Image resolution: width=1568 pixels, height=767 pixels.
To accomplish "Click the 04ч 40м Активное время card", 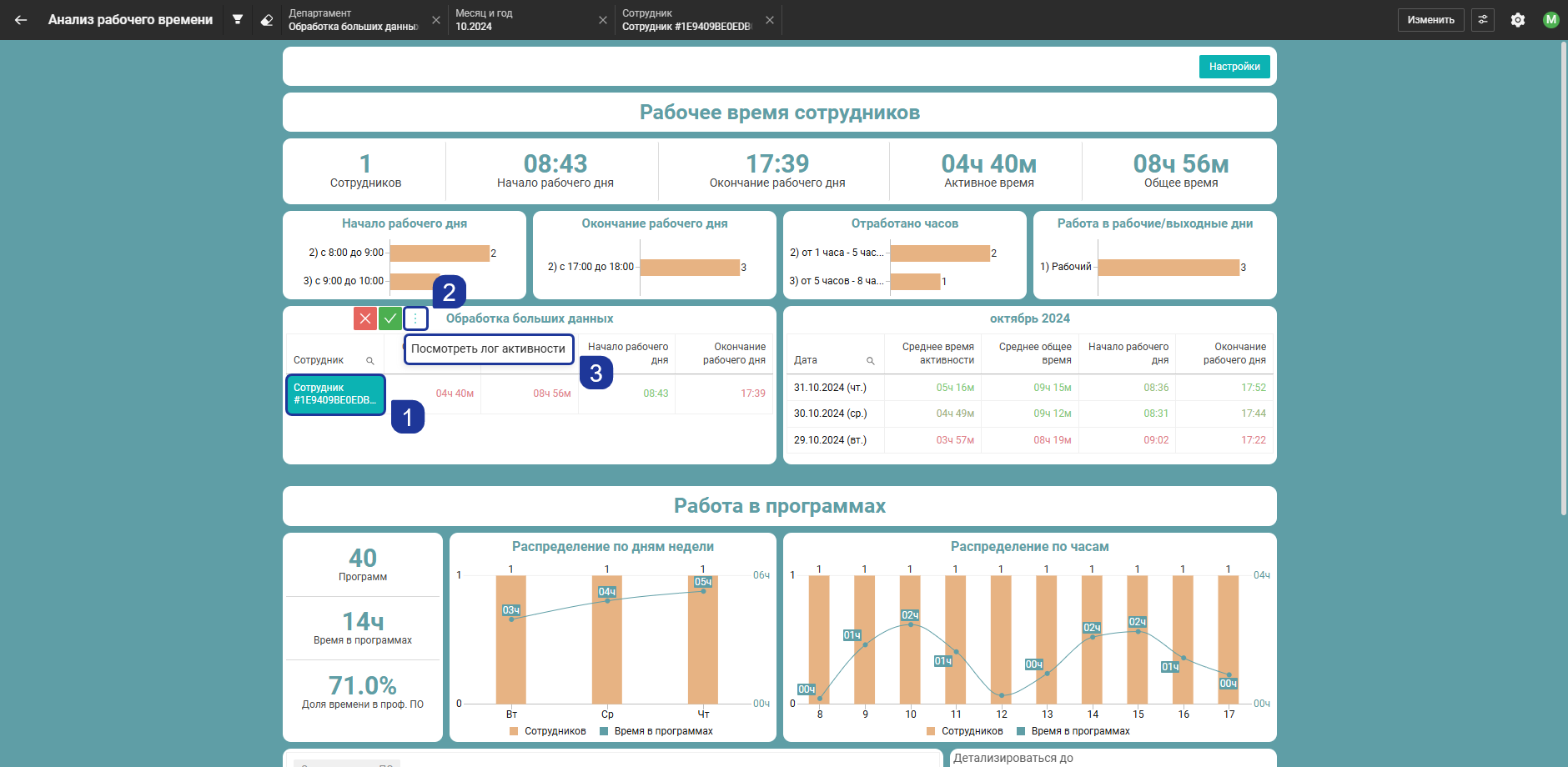I will click(x=989, y=171).
